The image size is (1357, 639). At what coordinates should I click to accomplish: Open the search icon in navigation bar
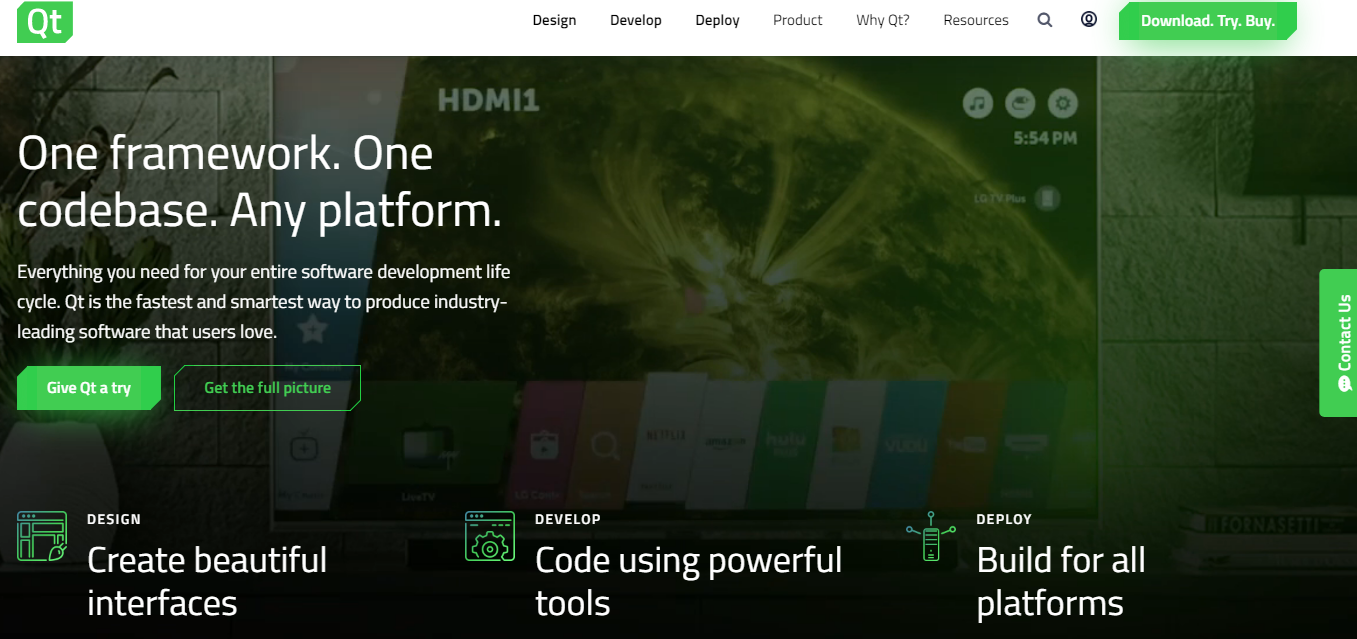click(1045, 20)
